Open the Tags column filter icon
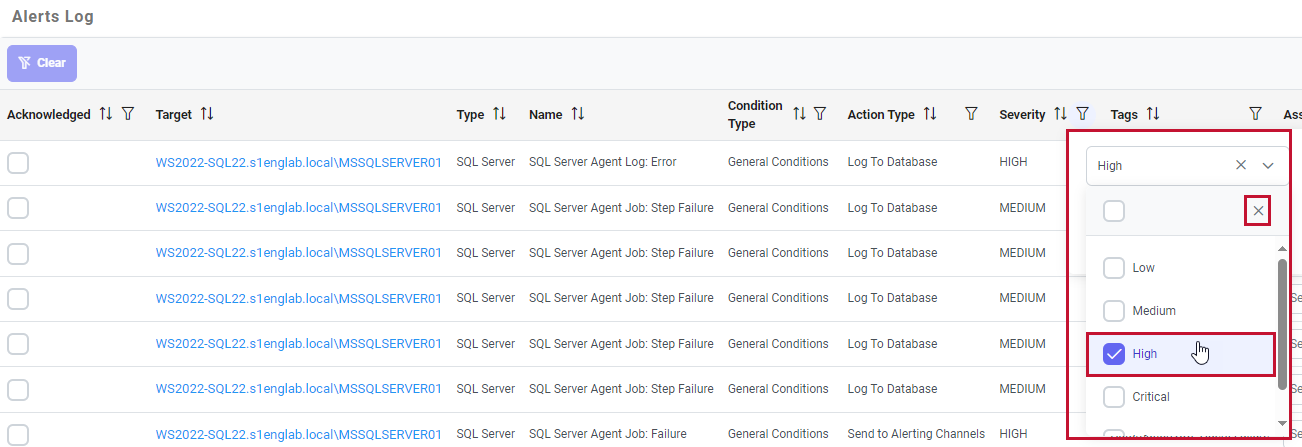 (x=1255, y=114)
